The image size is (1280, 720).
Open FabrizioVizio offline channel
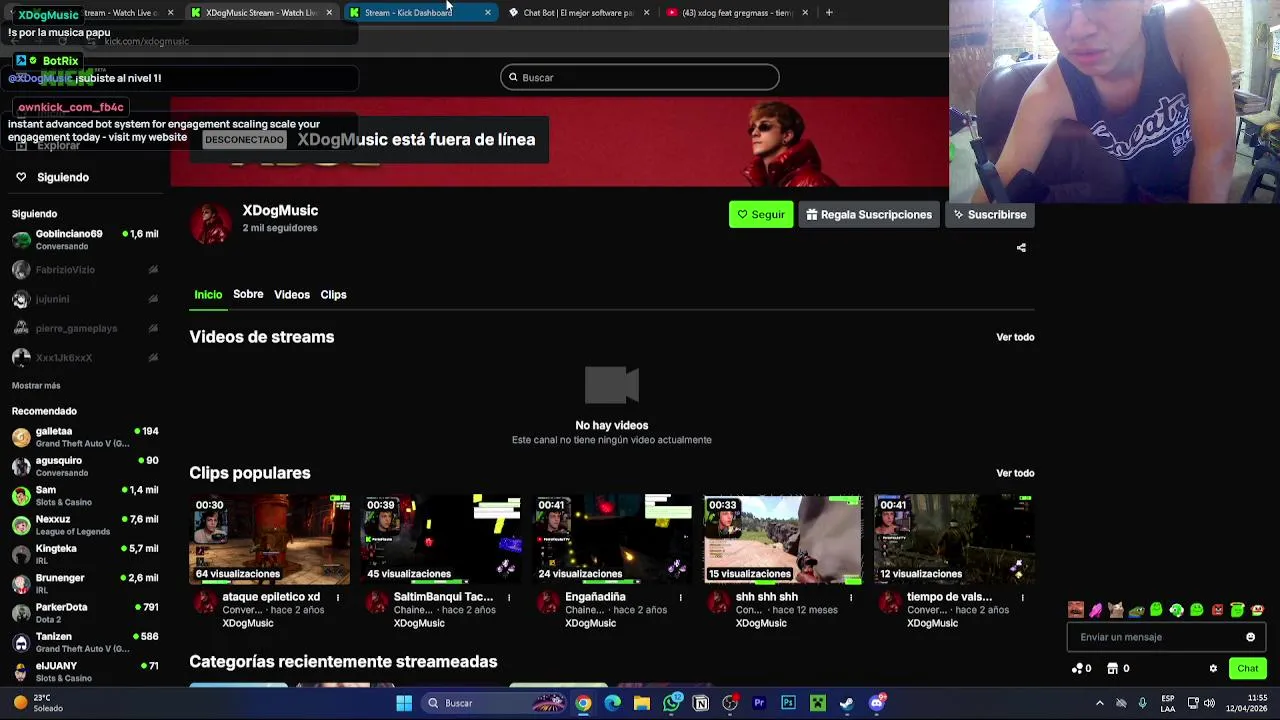[x=85, y=270]
